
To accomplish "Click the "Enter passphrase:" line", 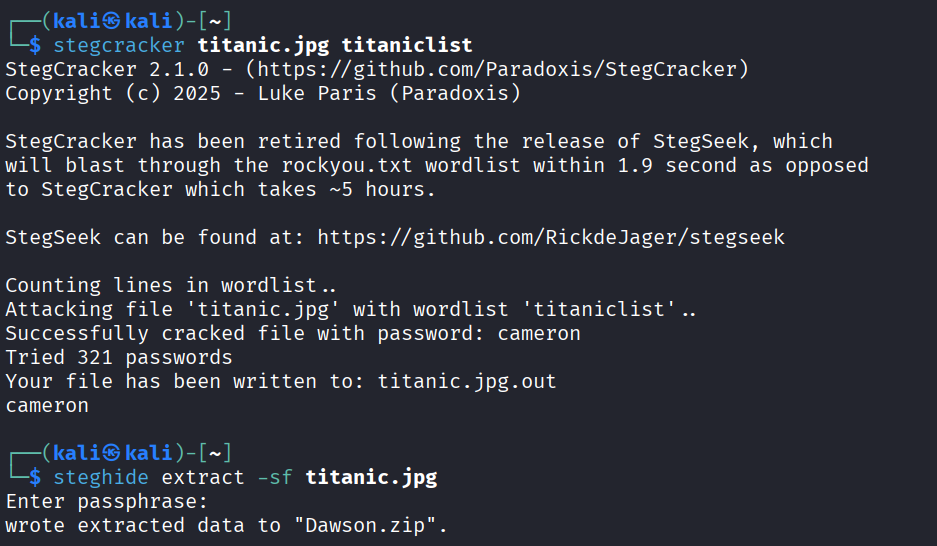I will 106,501.
